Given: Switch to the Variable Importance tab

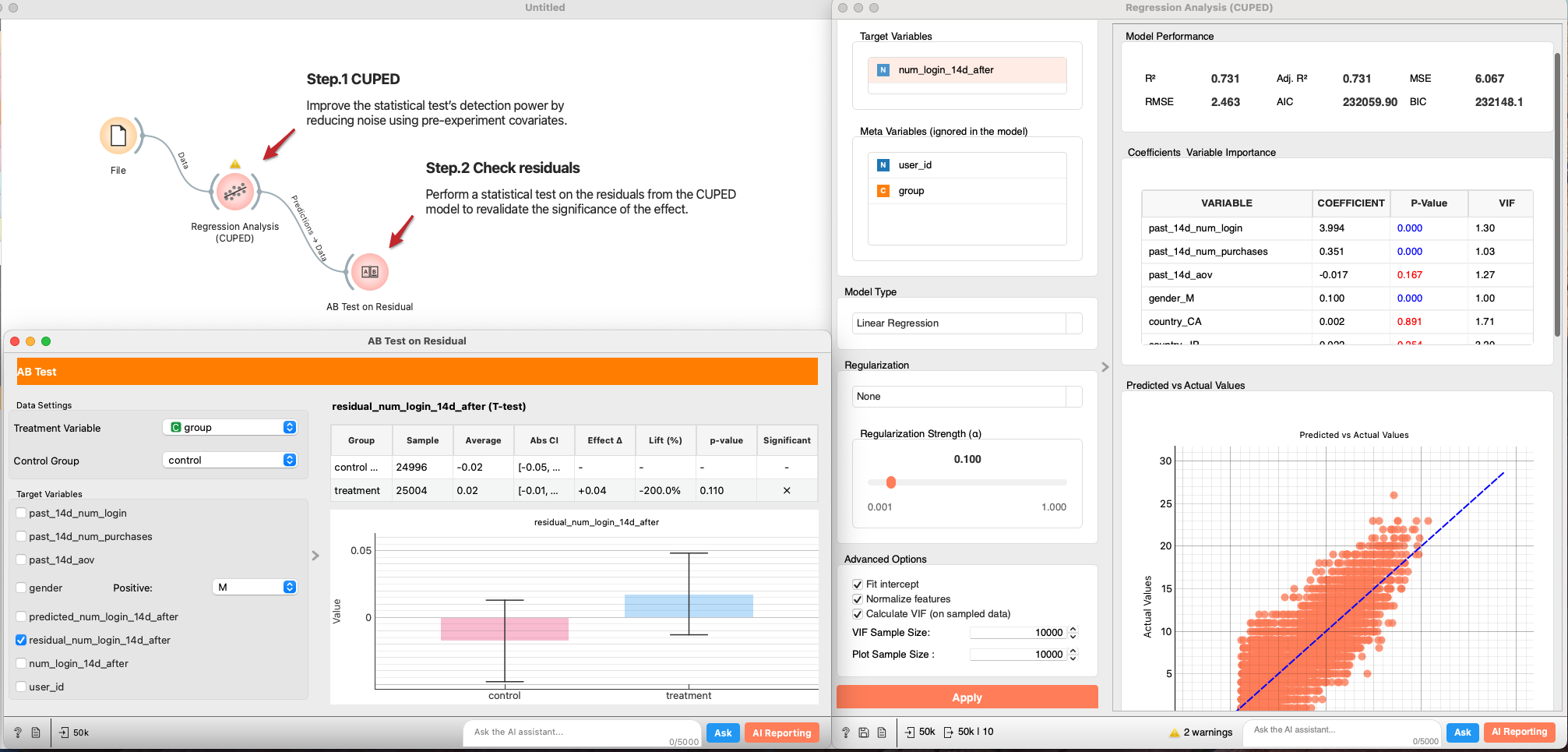Looking at the screenshot, I should [x=1231, y=153].
